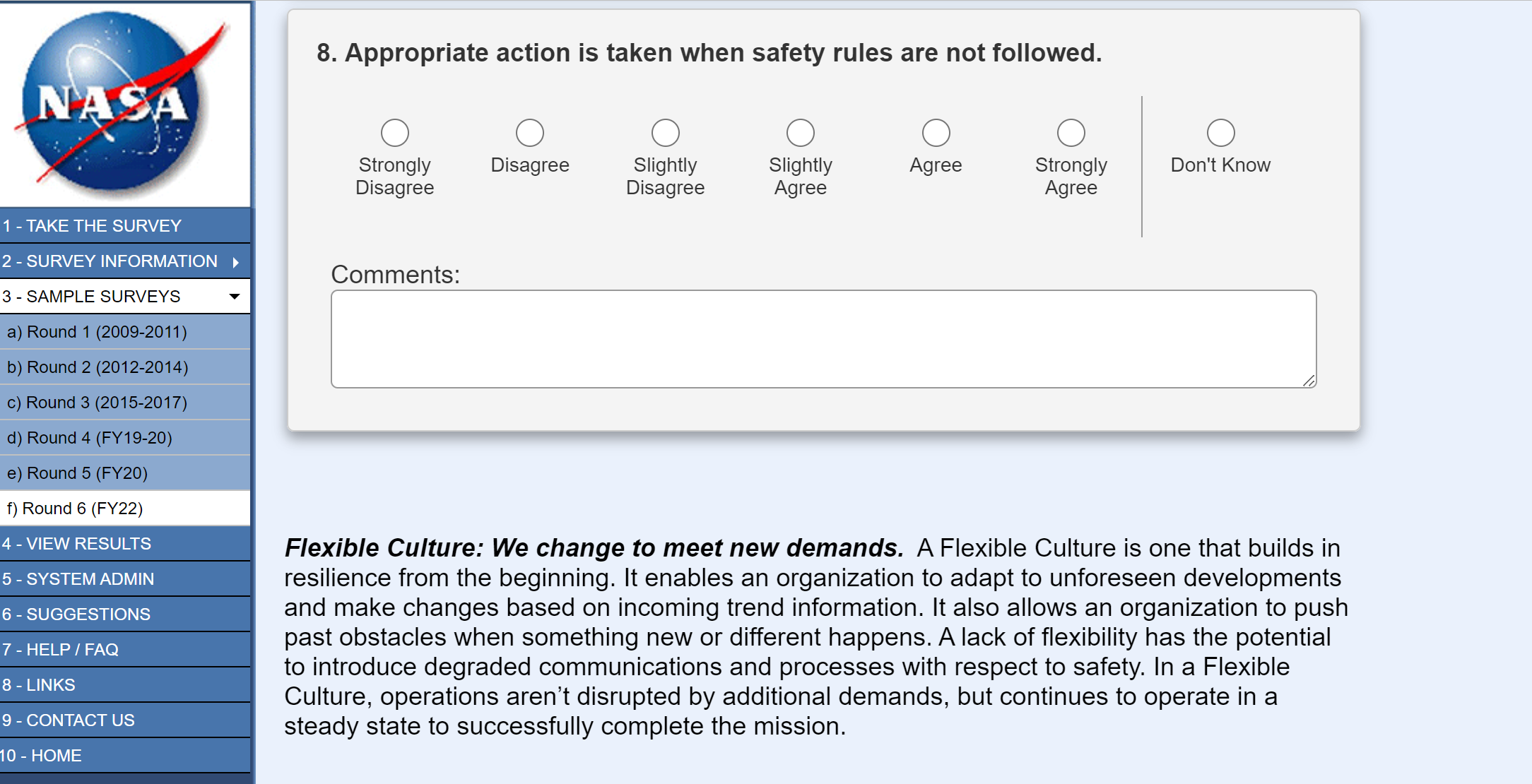Viewport: 1532px width, 784px height.
Task: Open Take the Survey menu item
Action: 92,226
